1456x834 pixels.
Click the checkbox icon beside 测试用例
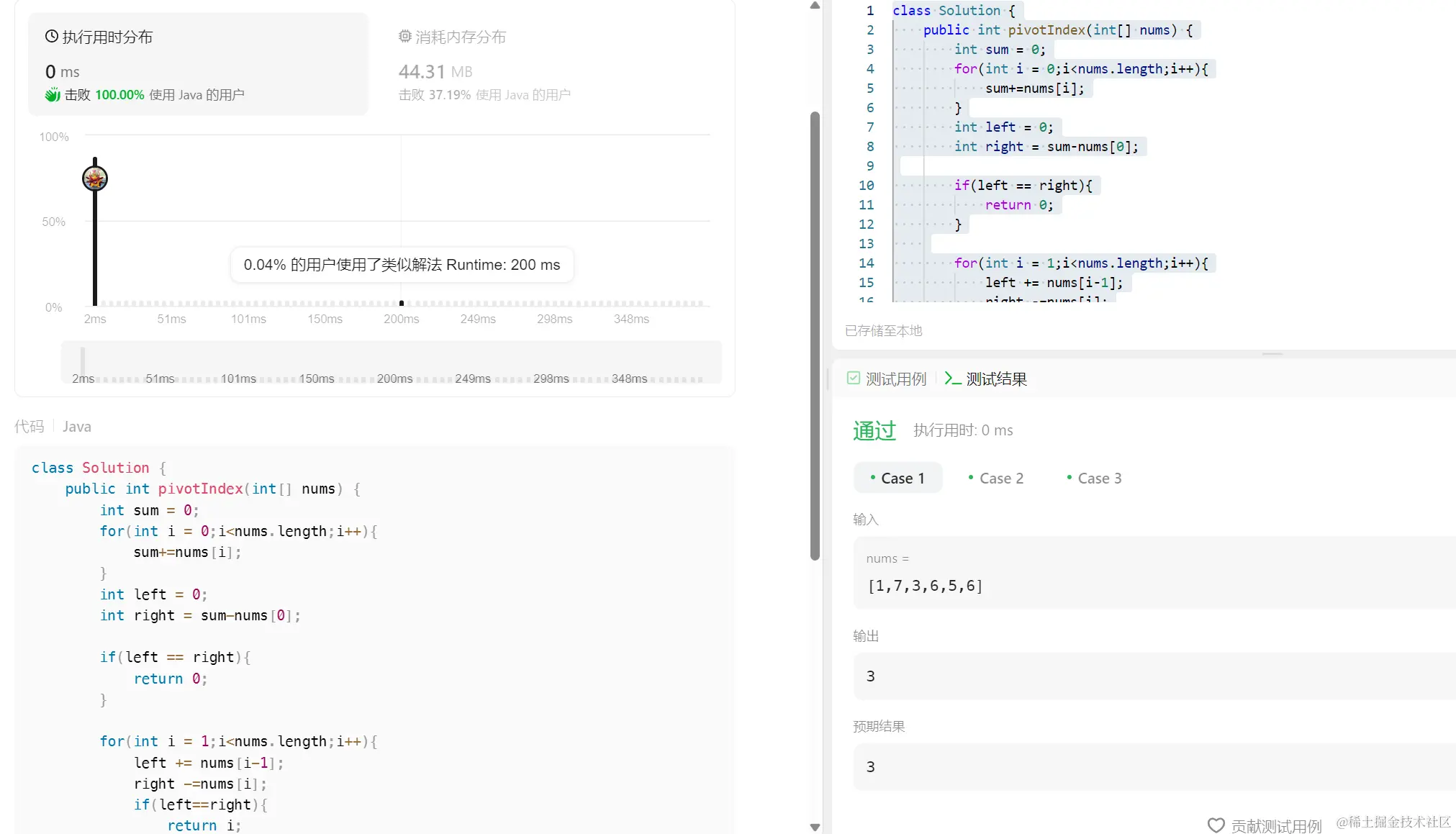tap(854, 379)
